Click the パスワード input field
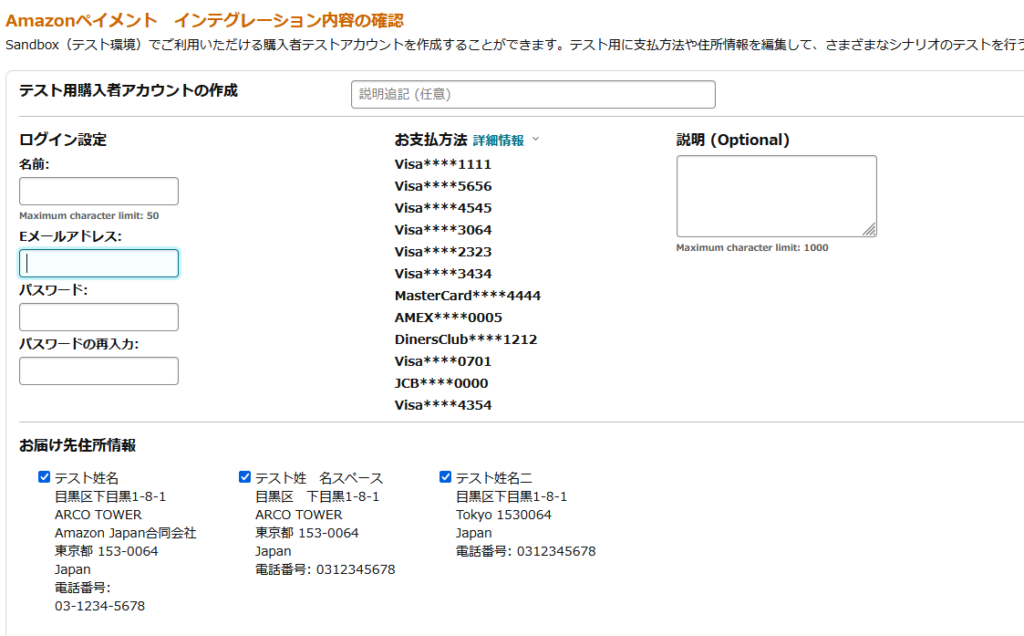Screen dimensions: 1024x636 point(99,317)
